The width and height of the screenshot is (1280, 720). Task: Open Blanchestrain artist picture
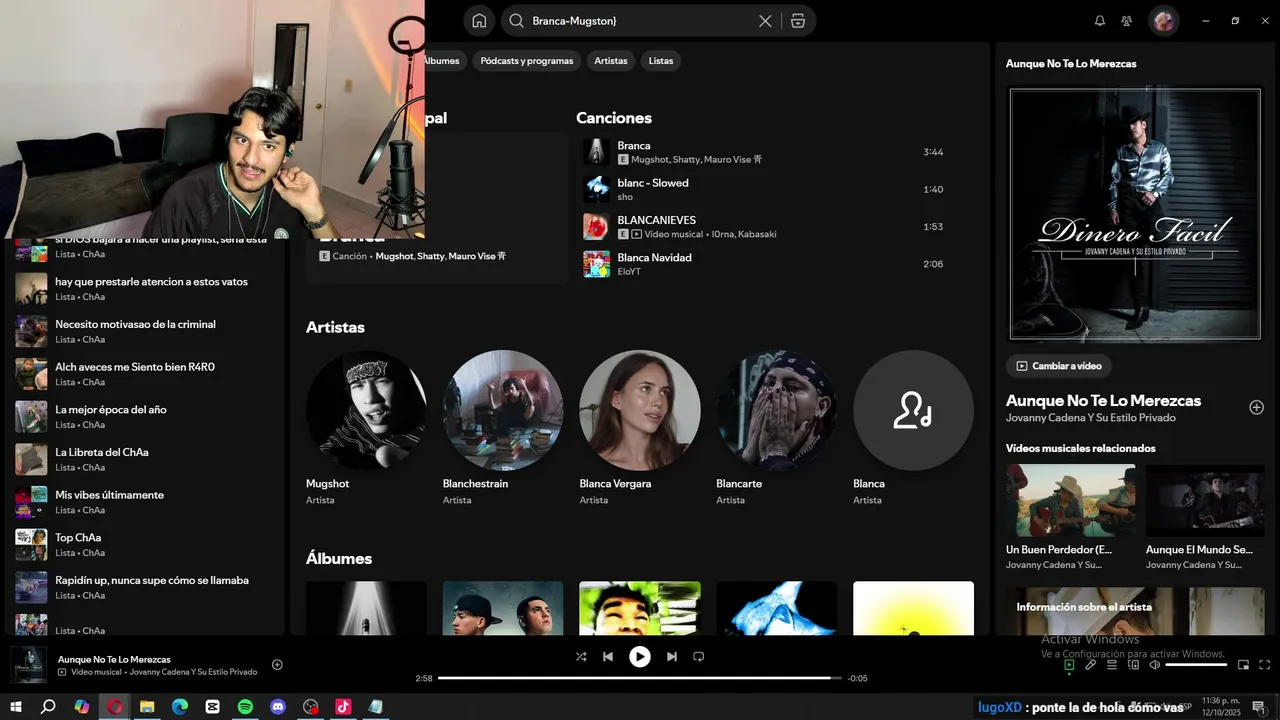click(x=503, y=410)
